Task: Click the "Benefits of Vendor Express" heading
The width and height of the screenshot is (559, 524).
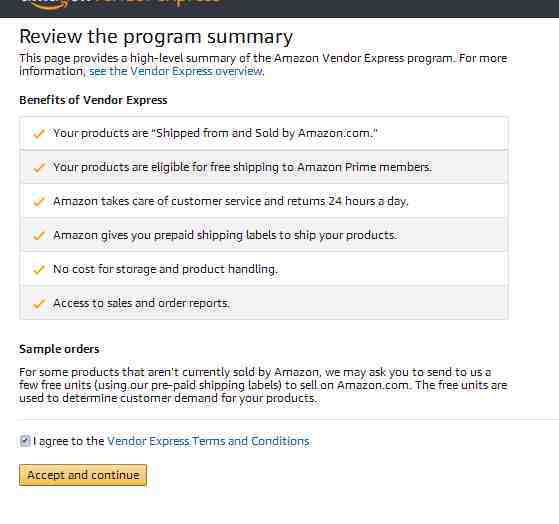Action: tap(93, 100)
